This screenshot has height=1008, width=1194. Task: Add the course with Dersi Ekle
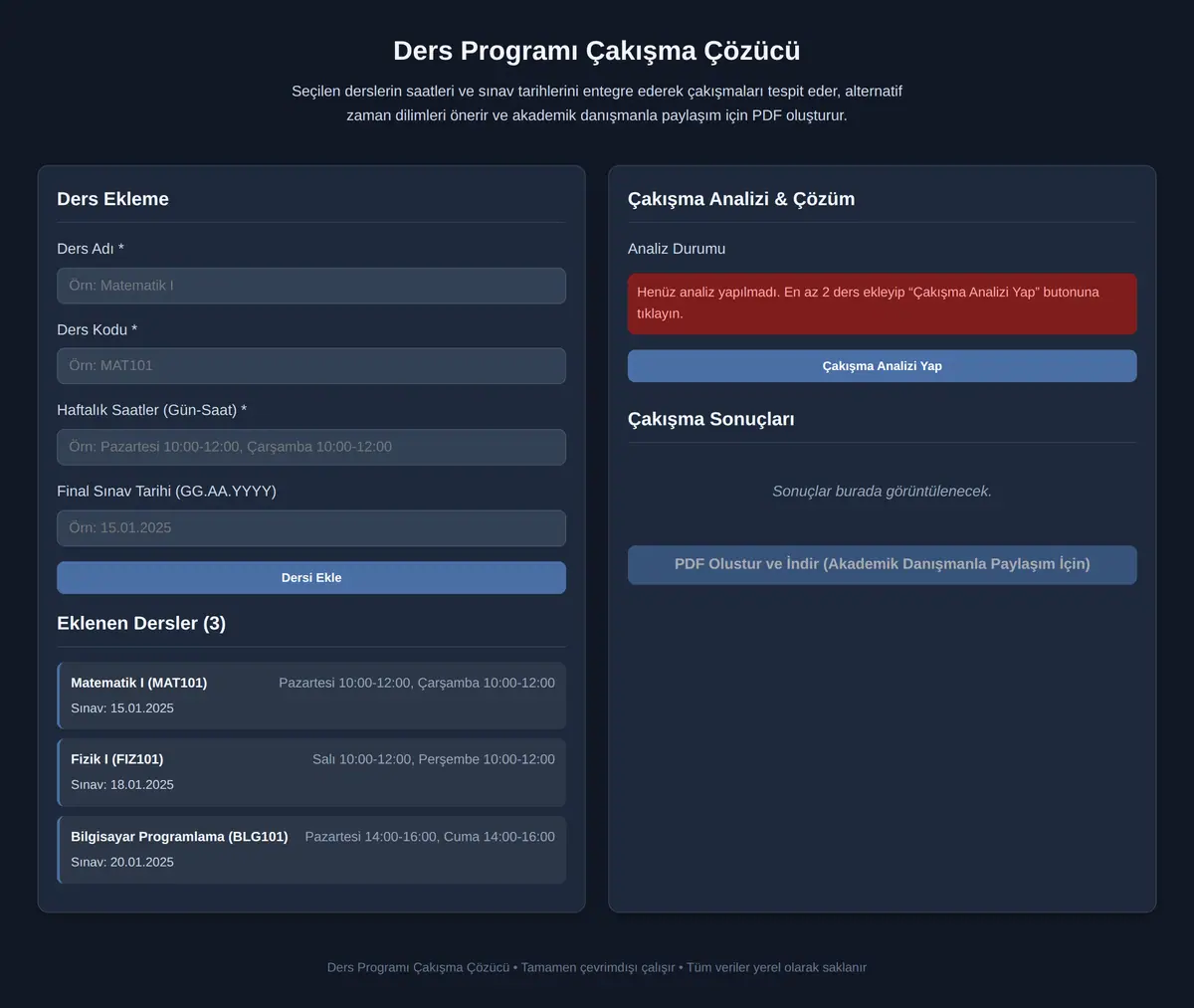coord(311,577)
